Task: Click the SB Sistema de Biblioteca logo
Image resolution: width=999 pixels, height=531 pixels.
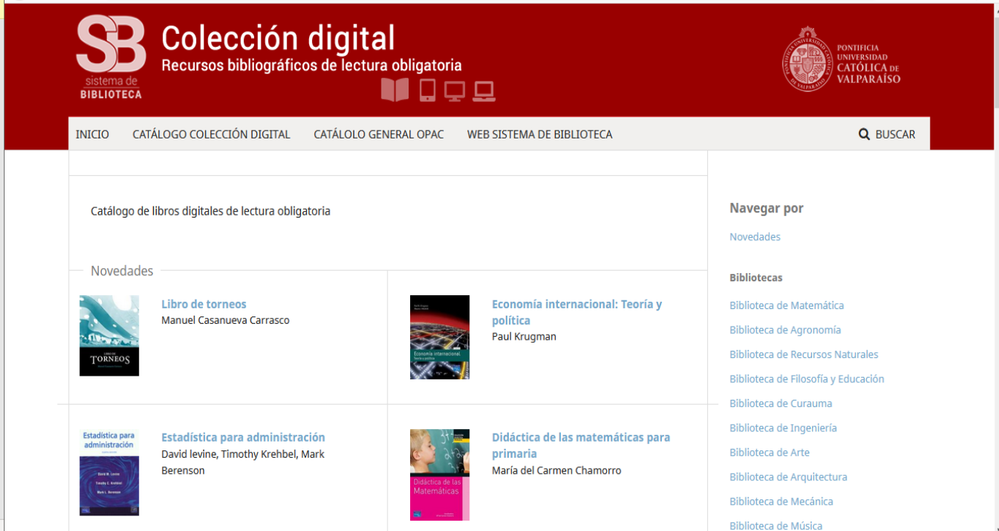Action: 111,57
